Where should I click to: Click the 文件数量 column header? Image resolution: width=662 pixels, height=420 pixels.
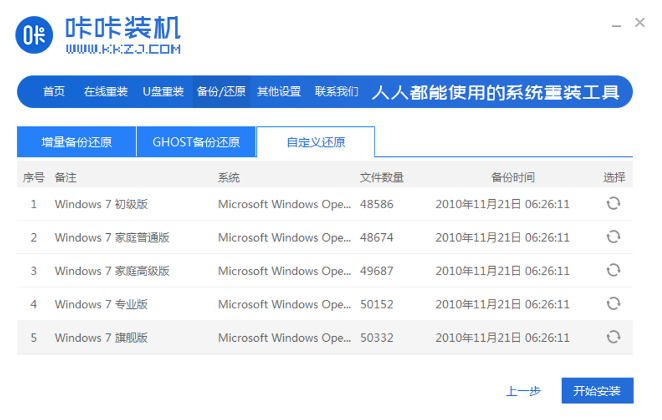[382, 177]
